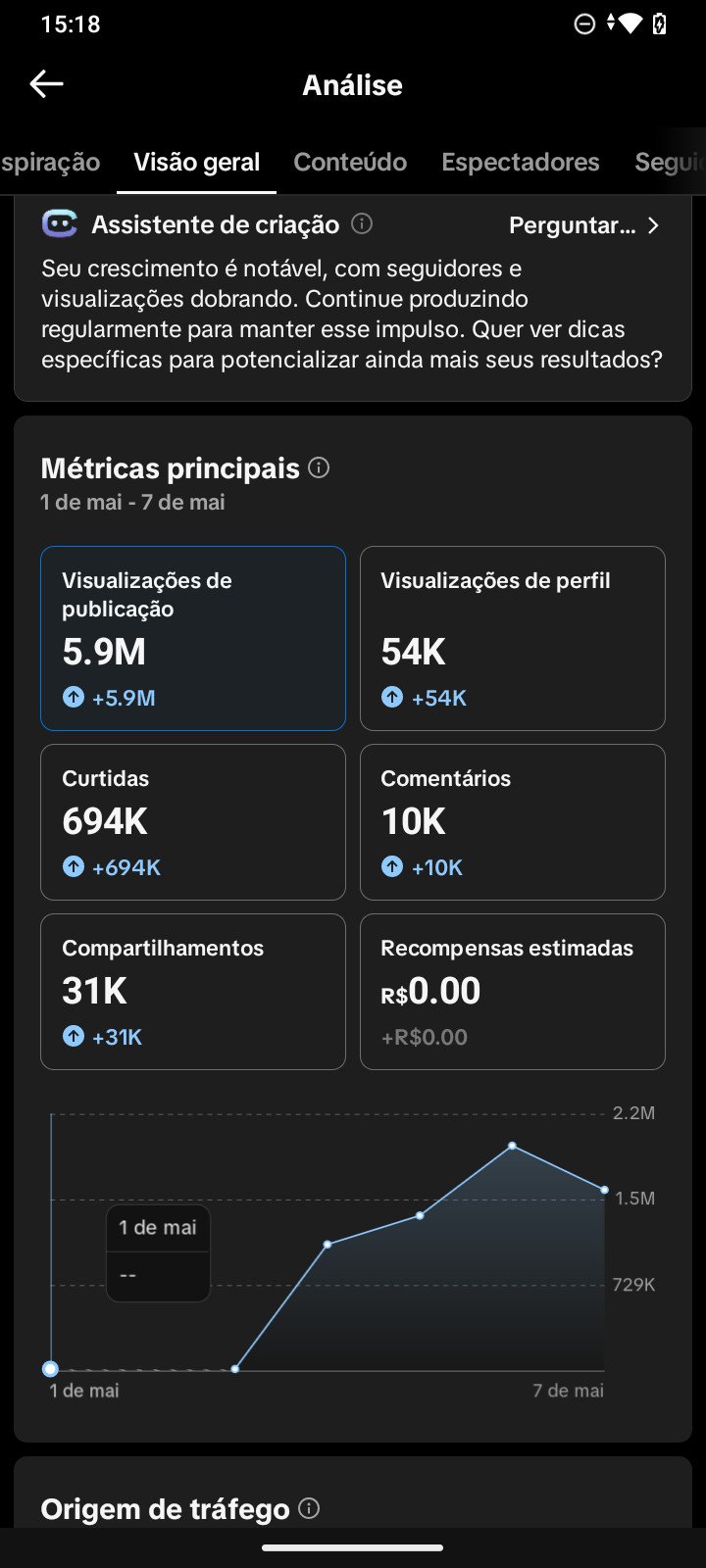The width and height of the screenshot is (706, 1568).
Task: Select the Curtidas metric card
Action: 193,822
